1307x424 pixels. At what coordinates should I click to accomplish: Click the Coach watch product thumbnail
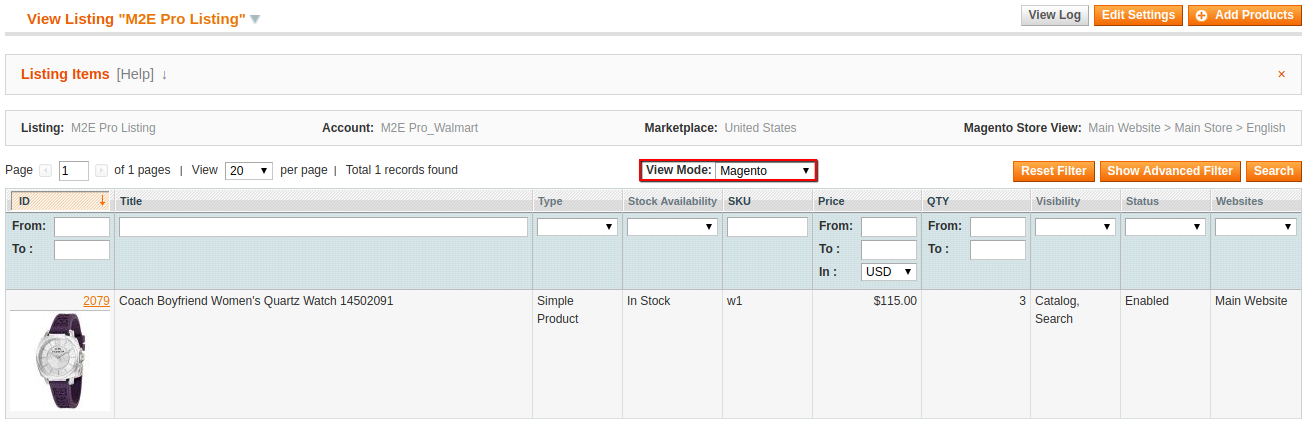pyautogui.click(x=60, y=362)
